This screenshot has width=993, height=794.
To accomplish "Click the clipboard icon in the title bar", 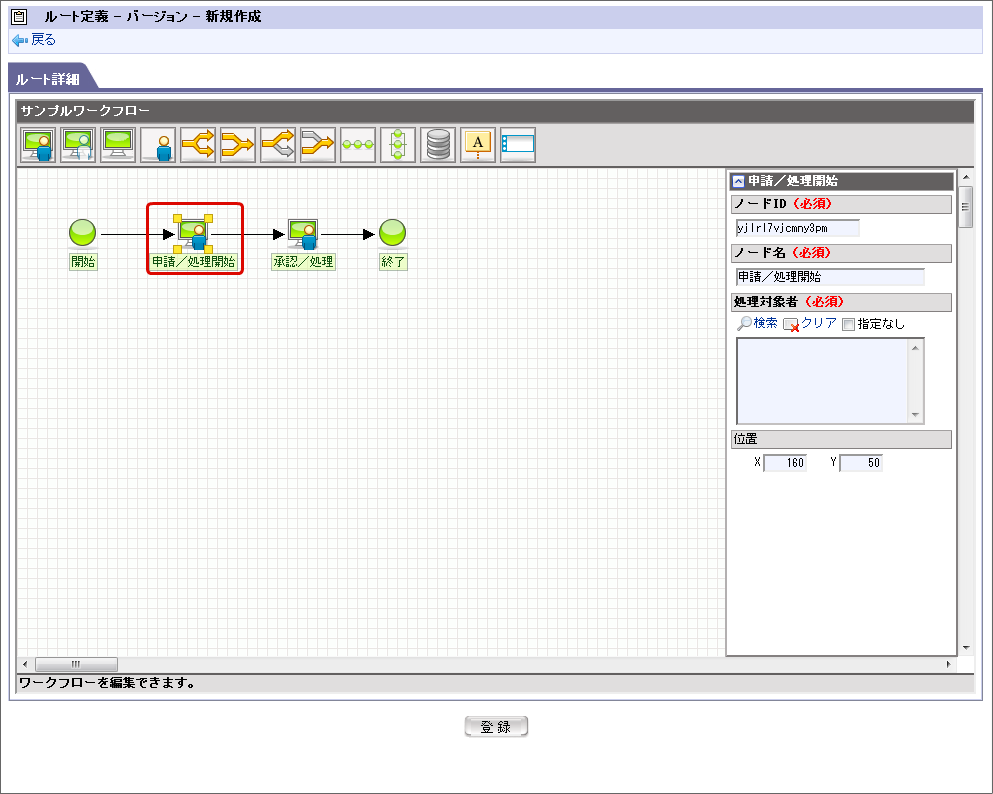I will (x=19, y=16).
